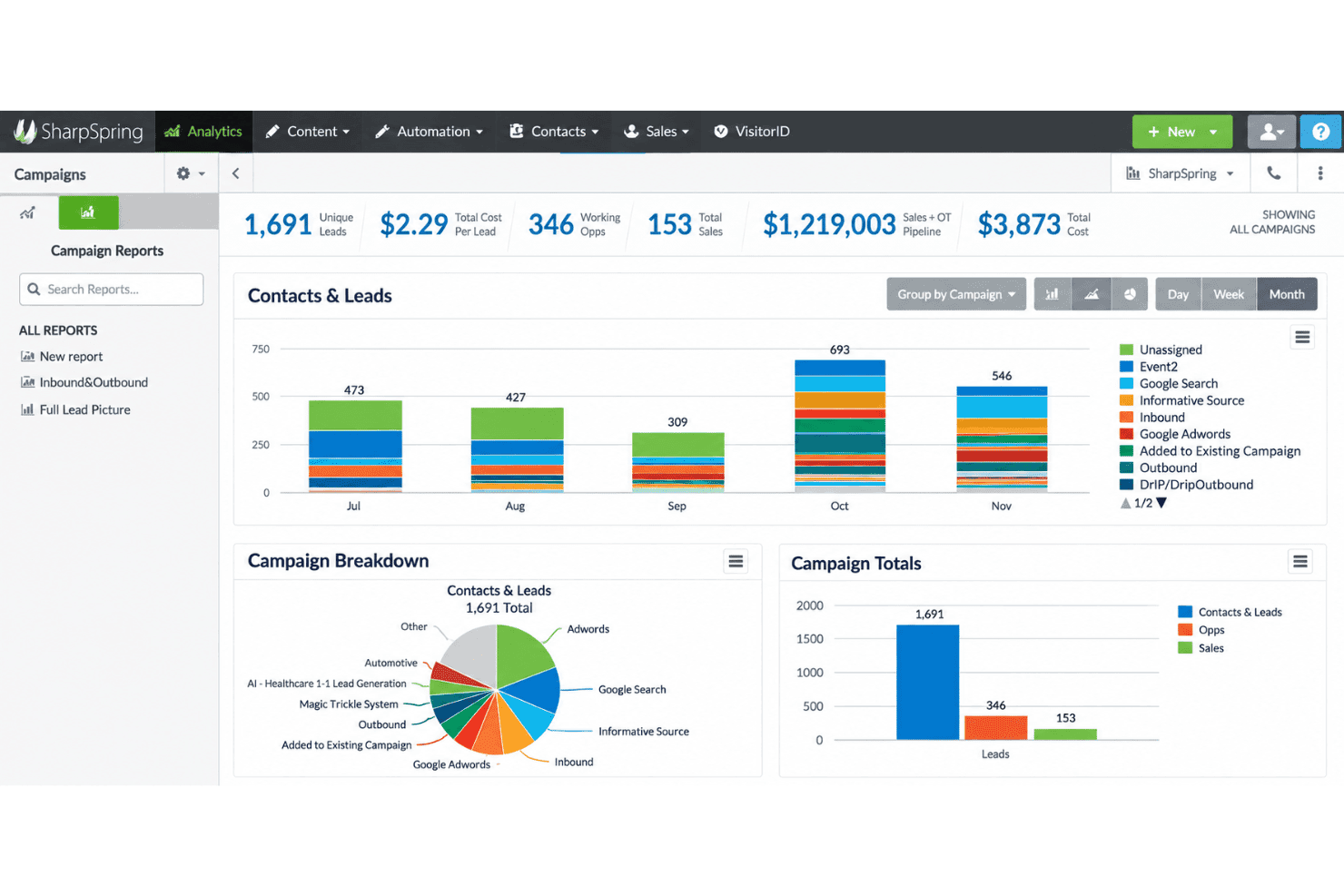Select Day time grouping

coord(1178,294)
